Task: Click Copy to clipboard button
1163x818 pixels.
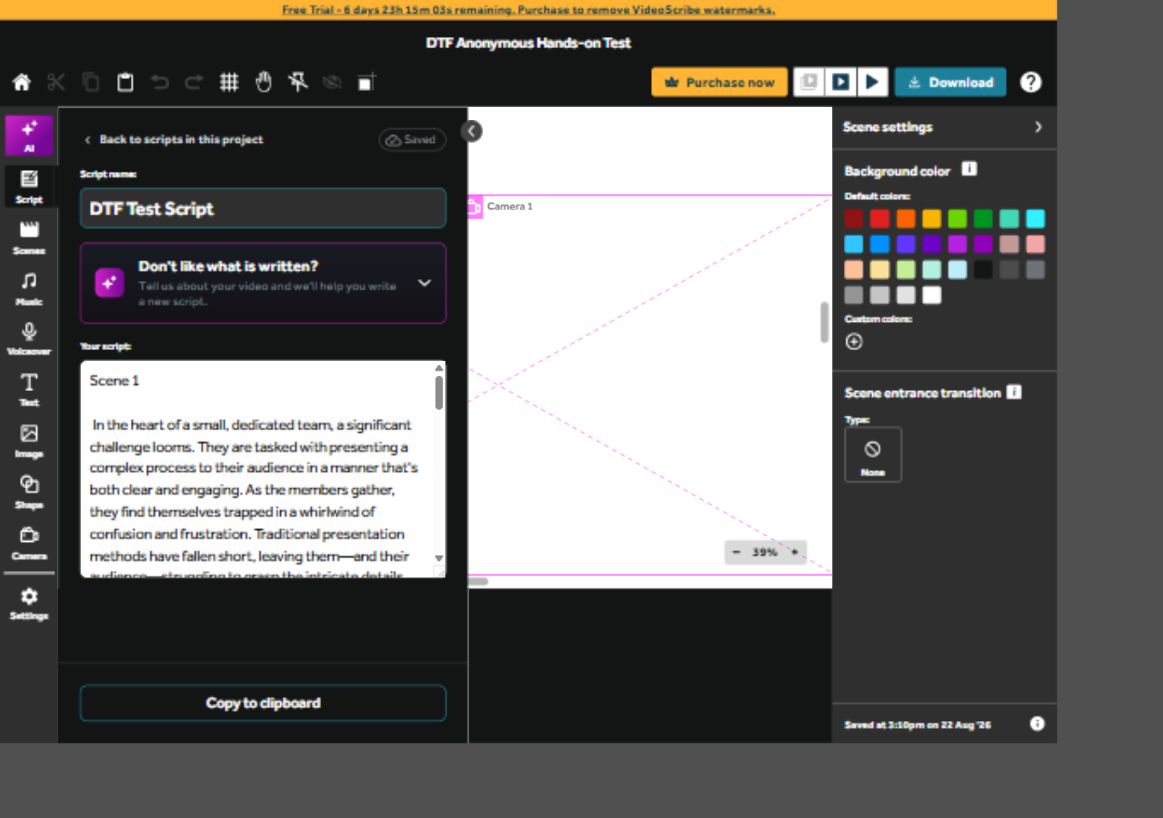Action: pos(263,703)
